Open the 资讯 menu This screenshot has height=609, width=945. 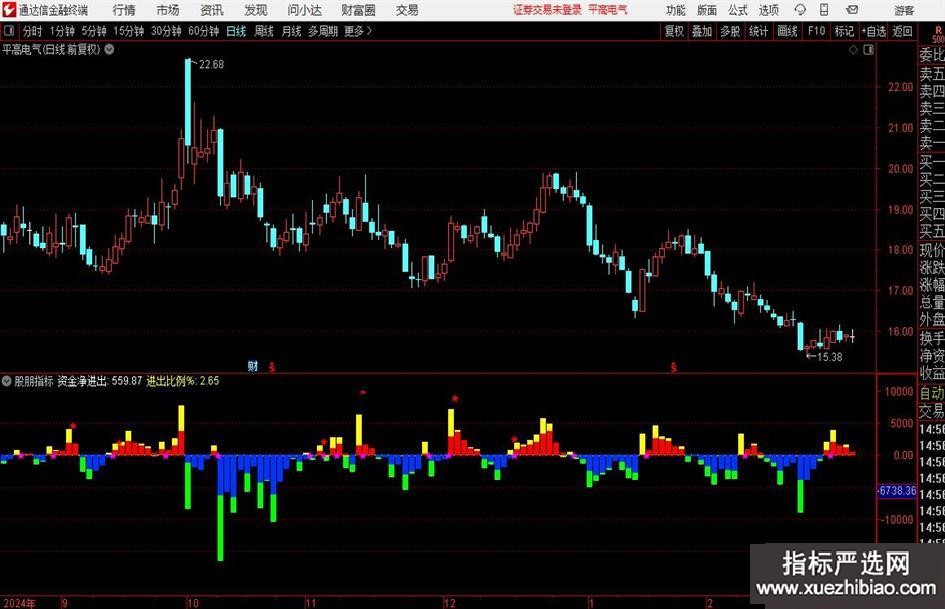tap(212, 10)
